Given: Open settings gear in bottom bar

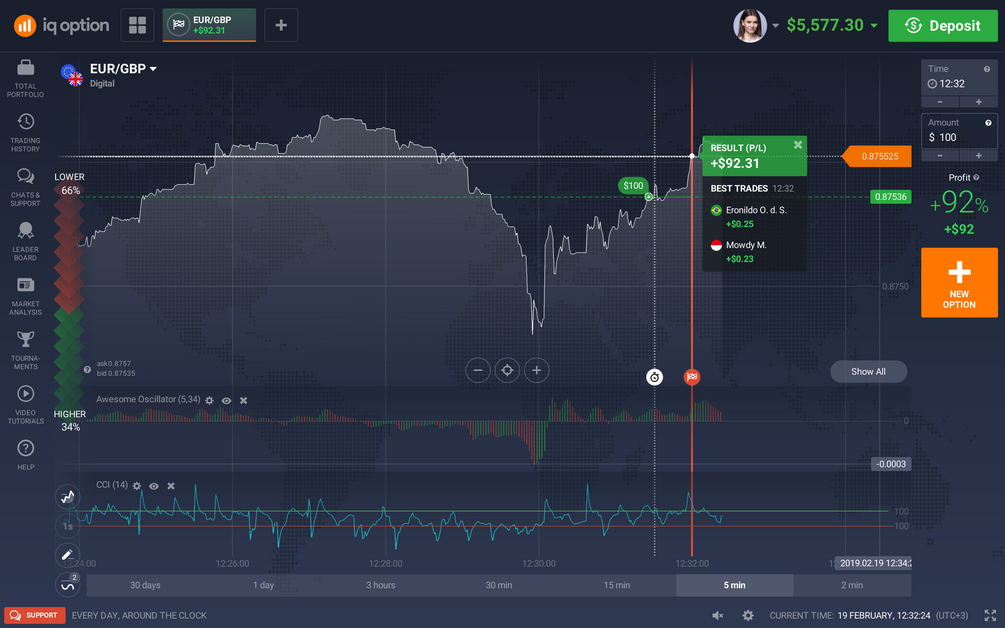Looking at the screenshot, I should pos(748,616).
